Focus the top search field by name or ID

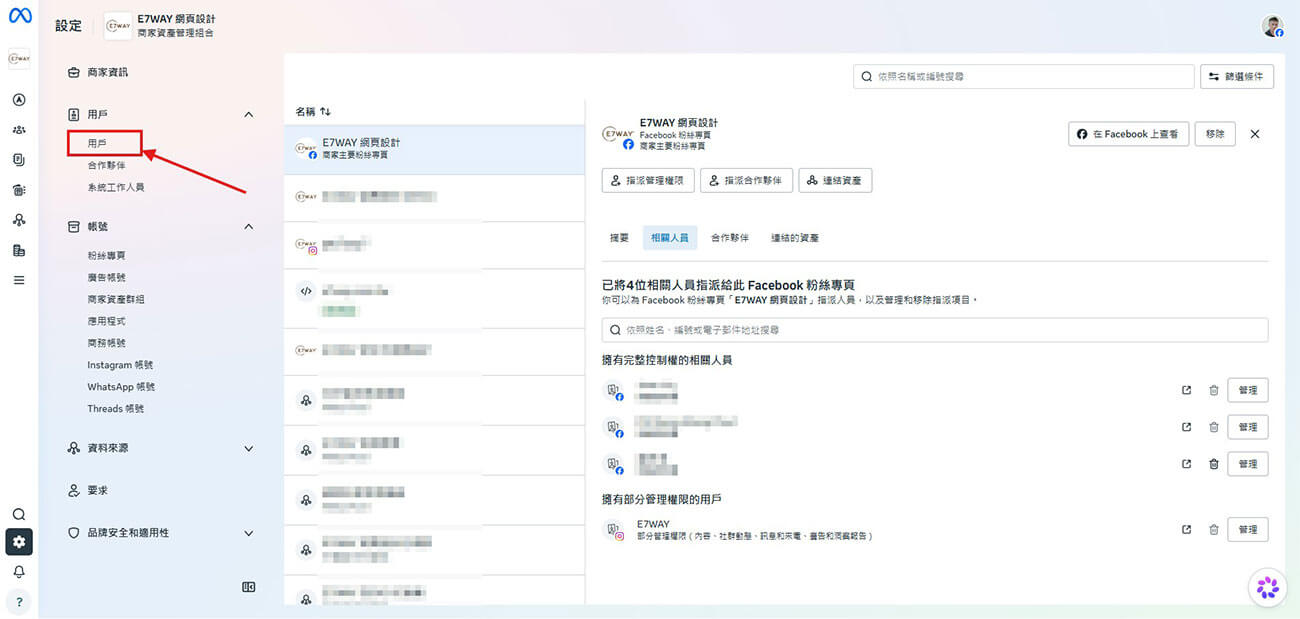[1024, 77]
